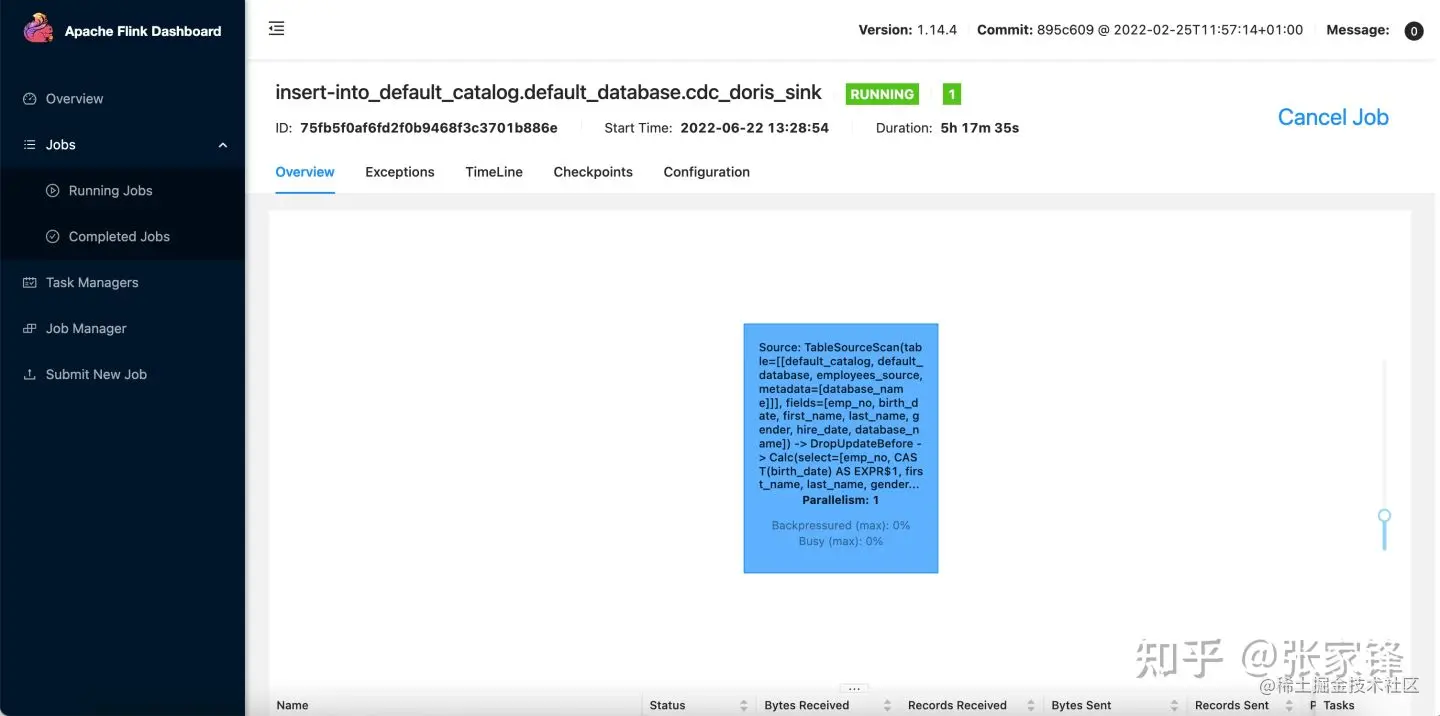
Task: Collapse the sidebar with the fold icon
Action: pyautogui.click(x=277, y=29)
